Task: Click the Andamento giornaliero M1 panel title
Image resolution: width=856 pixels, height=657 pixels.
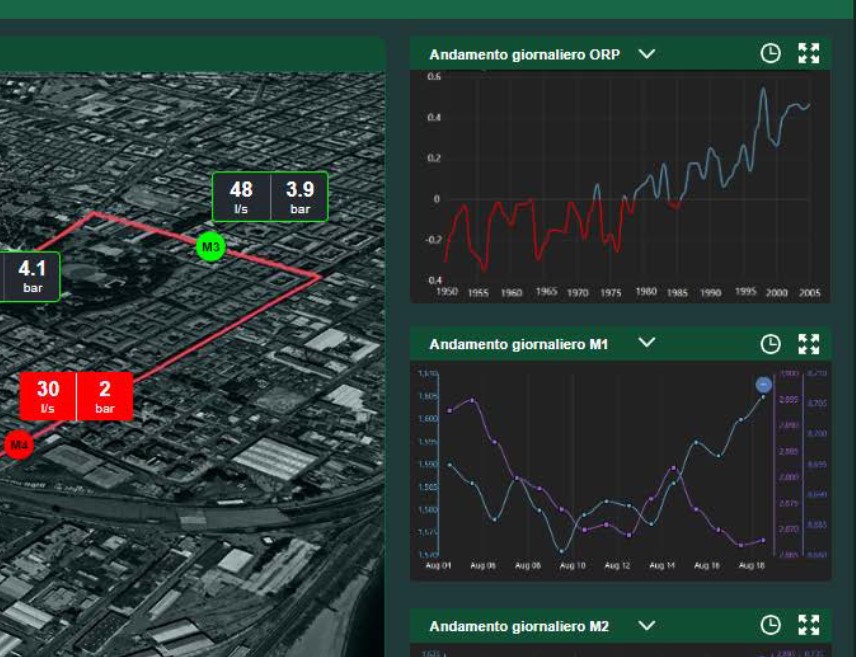Action: coord(518,344)
